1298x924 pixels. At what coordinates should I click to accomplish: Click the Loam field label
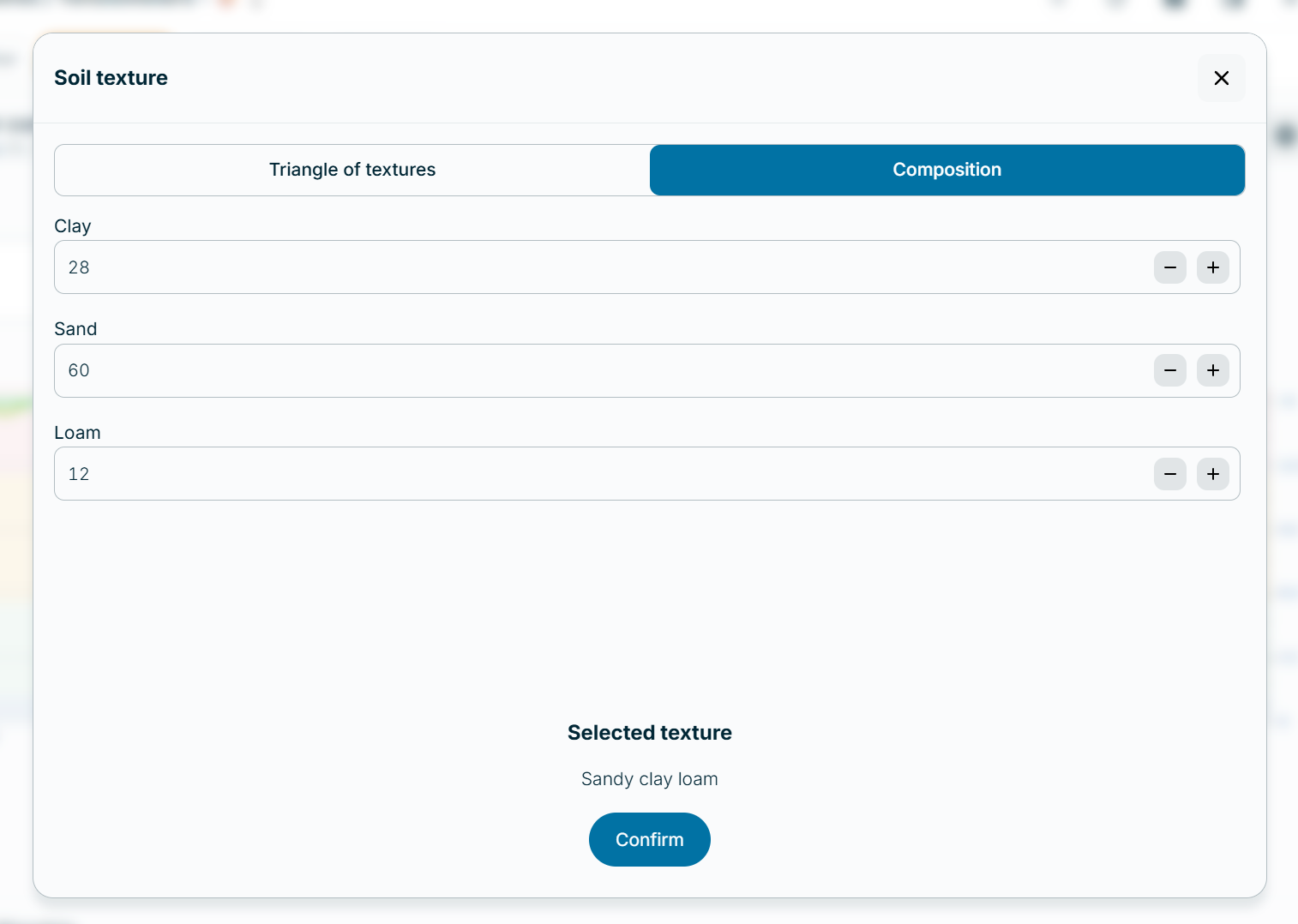point(77,433)
